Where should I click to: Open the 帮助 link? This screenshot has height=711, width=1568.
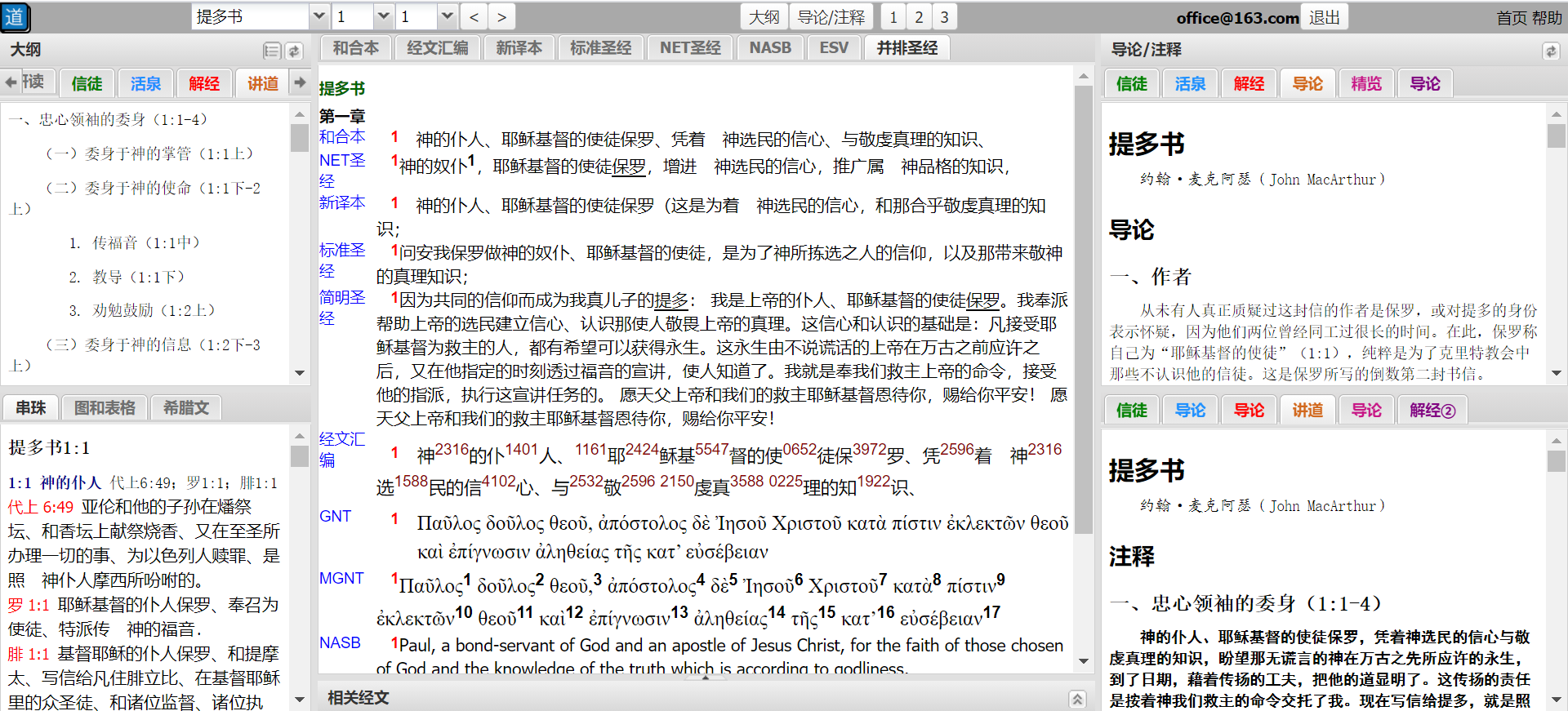(x=1546, y=18)
